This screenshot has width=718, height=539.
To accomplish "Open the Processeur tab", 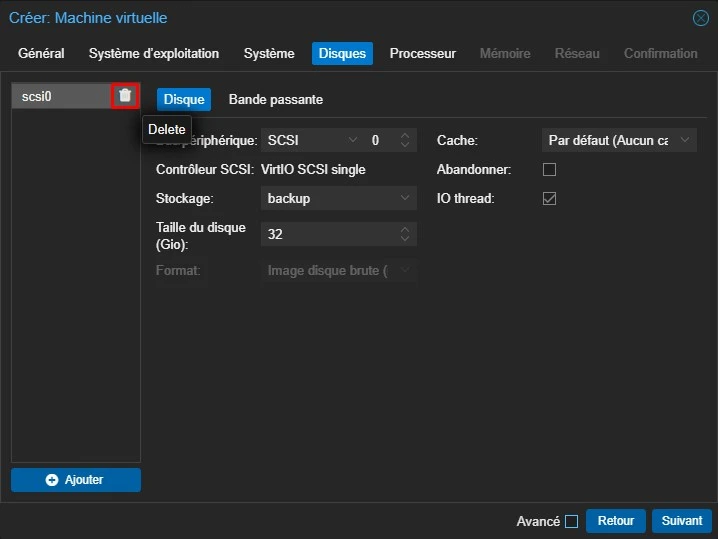I will [x=423, y=54].
